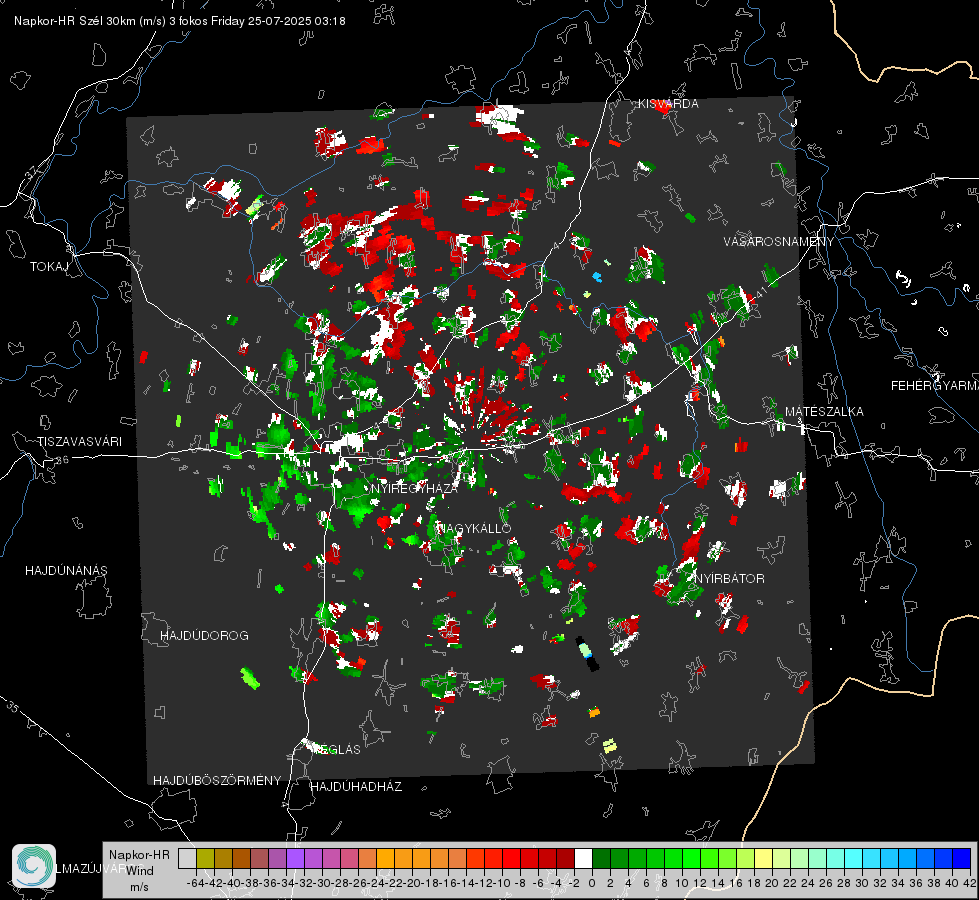Click the swirl logo icon in bottom-left corner
This screenshot has height=900, width=979.
(x=34, y=866)
